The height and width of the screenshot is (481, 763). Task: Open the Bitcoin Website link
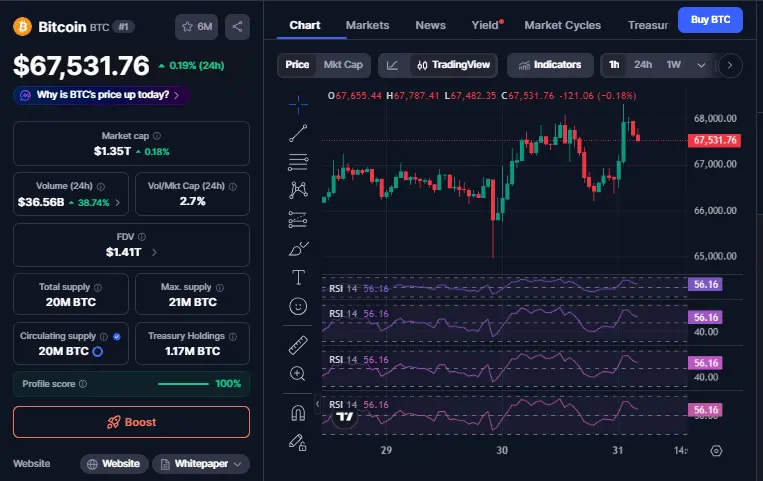(115, 464)
